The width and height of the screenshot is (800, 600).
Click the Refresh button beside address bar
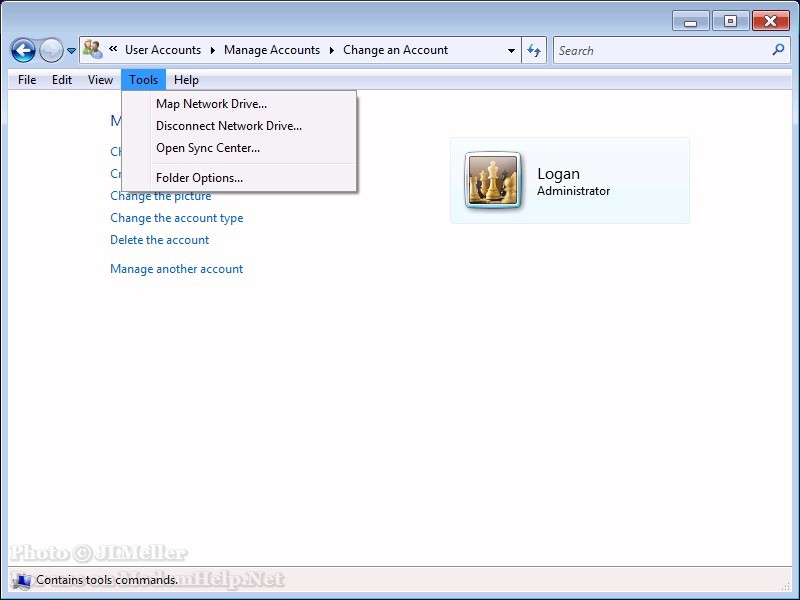pos(534,50)
